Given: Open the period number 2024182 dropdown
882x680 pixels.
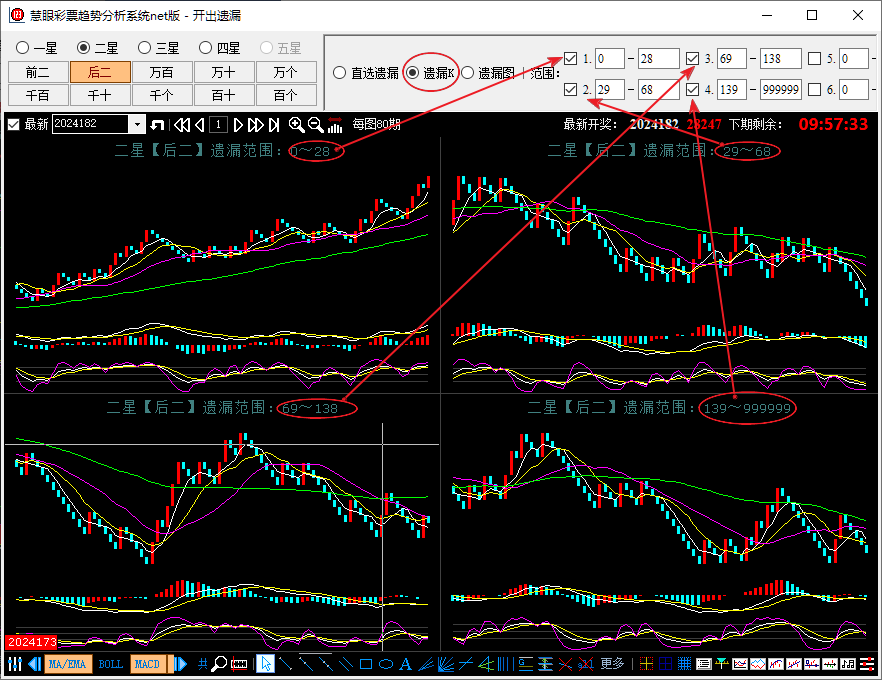Looking at the screenshot, I should pos(137,125).
